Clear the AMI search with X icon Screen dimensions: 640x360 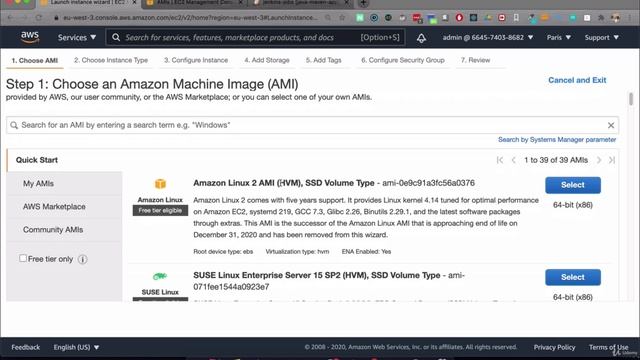coord(611,125)
